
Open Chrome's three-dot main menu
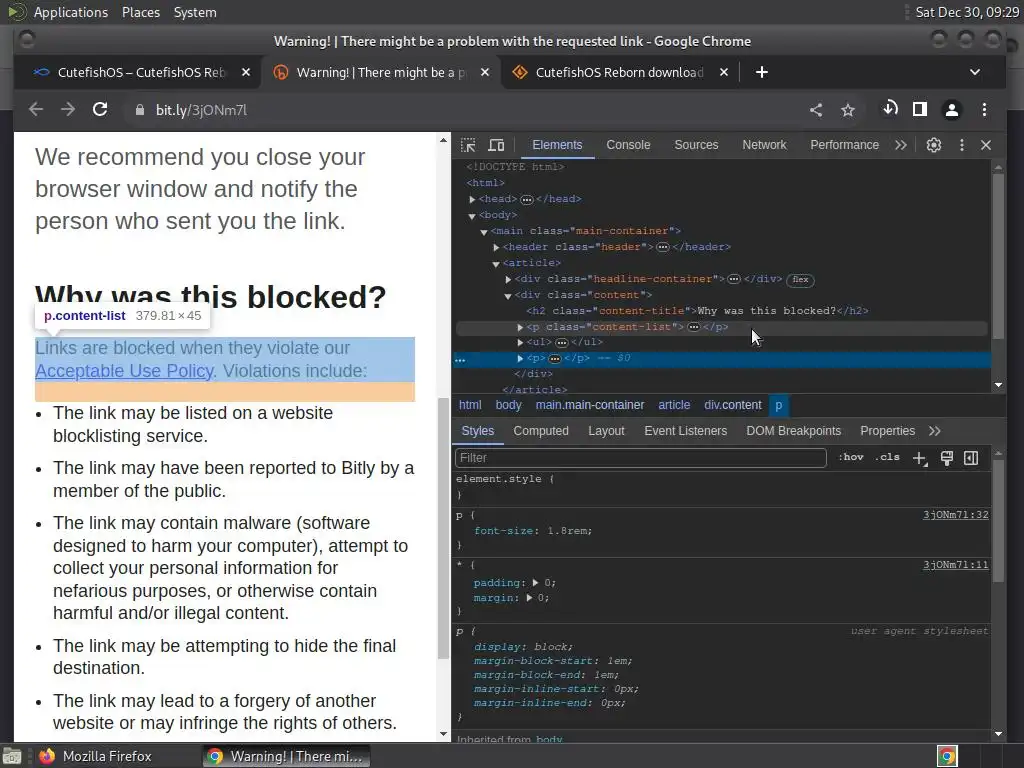984,110
